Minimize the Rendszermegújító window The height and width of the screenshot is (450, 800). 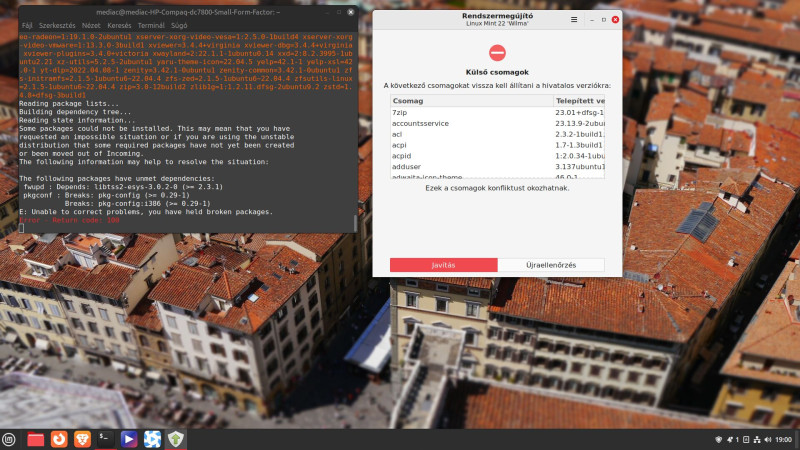pos(592,19)
